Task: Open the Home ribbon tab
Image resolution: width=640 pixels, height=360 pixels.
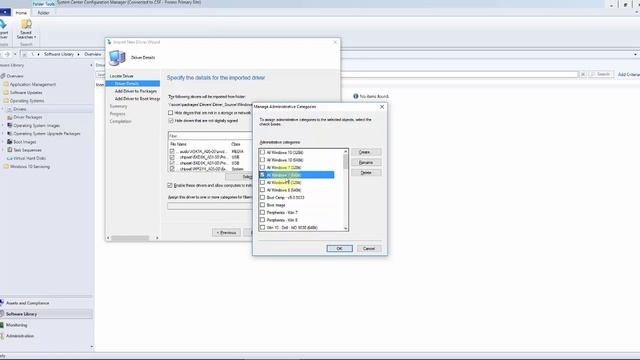Action: tap(21, 13)
